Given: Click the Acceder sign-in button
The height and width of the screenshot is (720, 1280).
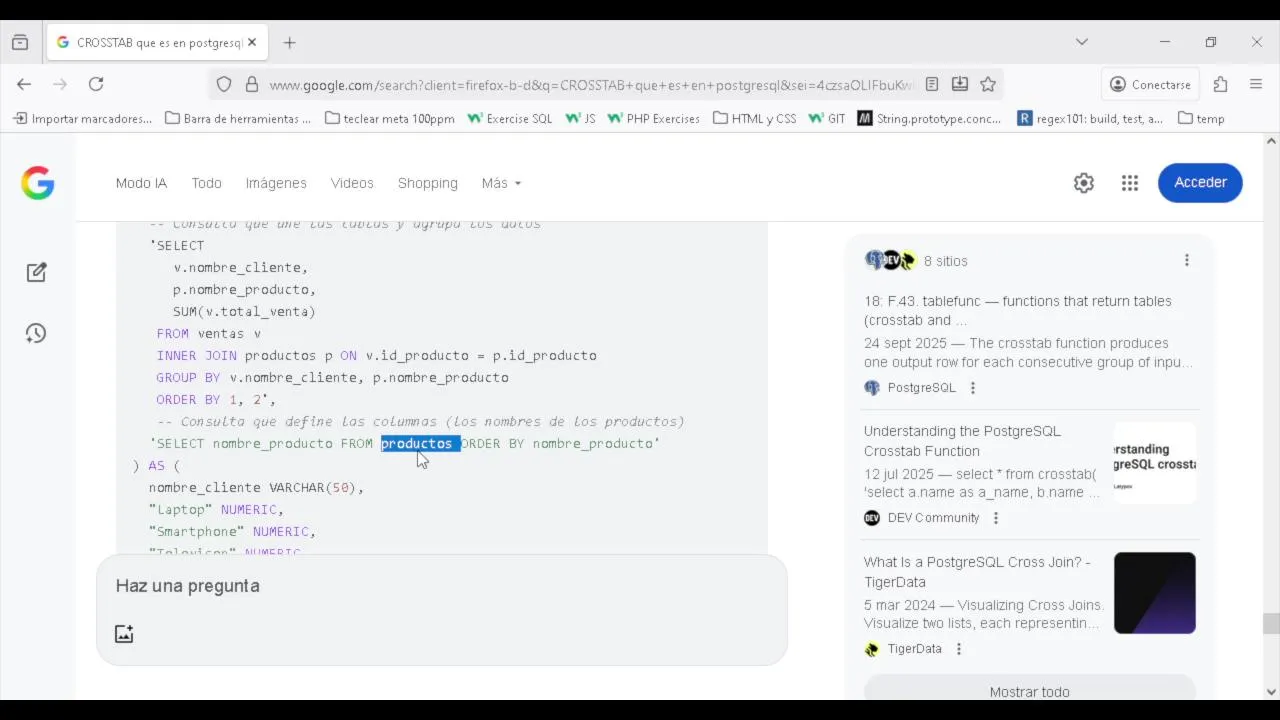Looking at the screenshot, I should pyautogui.click(x=1200, y=183).
